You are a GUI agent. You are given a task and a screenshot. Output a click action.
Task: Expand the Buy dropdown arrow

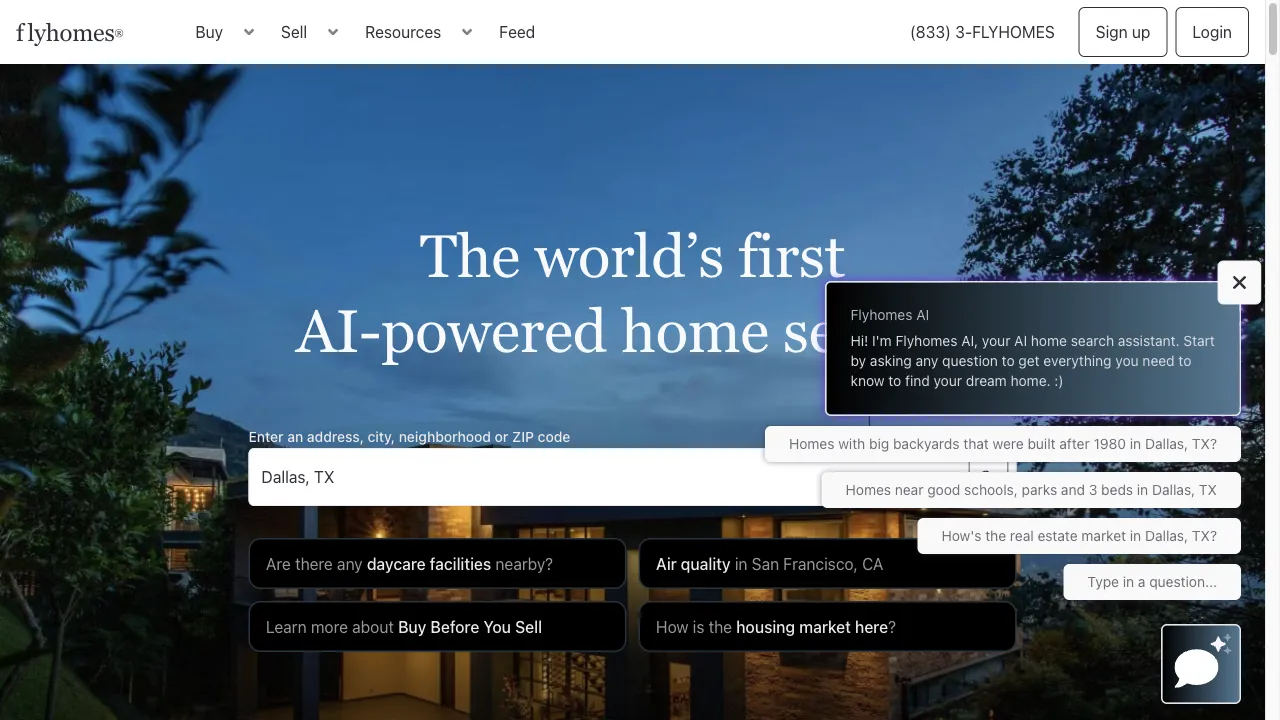249,32
